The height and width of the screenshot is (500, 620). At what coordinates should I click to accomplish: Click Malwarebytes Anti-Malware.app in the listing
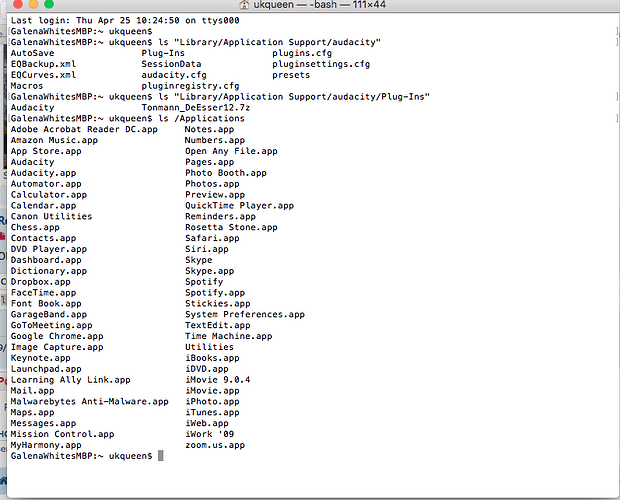(x=90, y=402)
